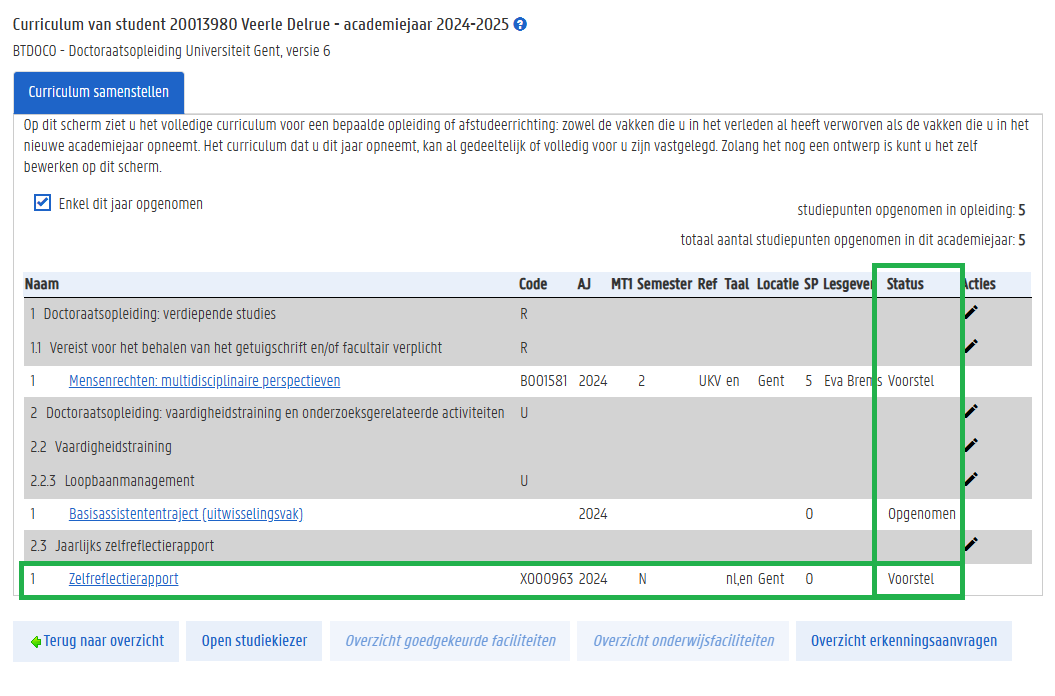Click 'Overzicht onderwijsfaciliteiten' button
Viewport: 1055px width, 696px height.
[683, 641]
